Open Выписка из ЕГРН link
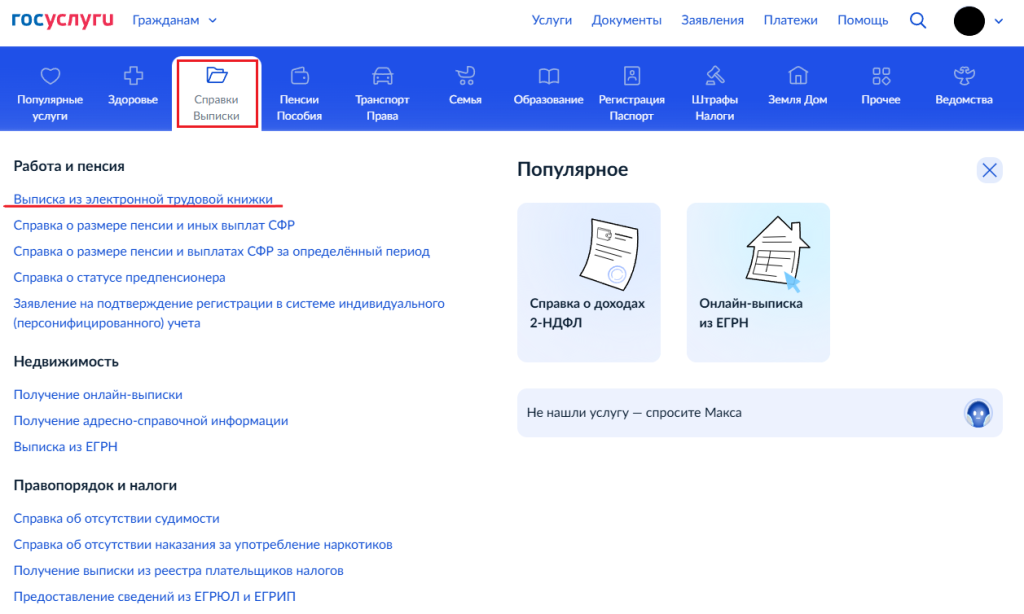The width and height of the screenshot is (1024, 614). [65, 447]
